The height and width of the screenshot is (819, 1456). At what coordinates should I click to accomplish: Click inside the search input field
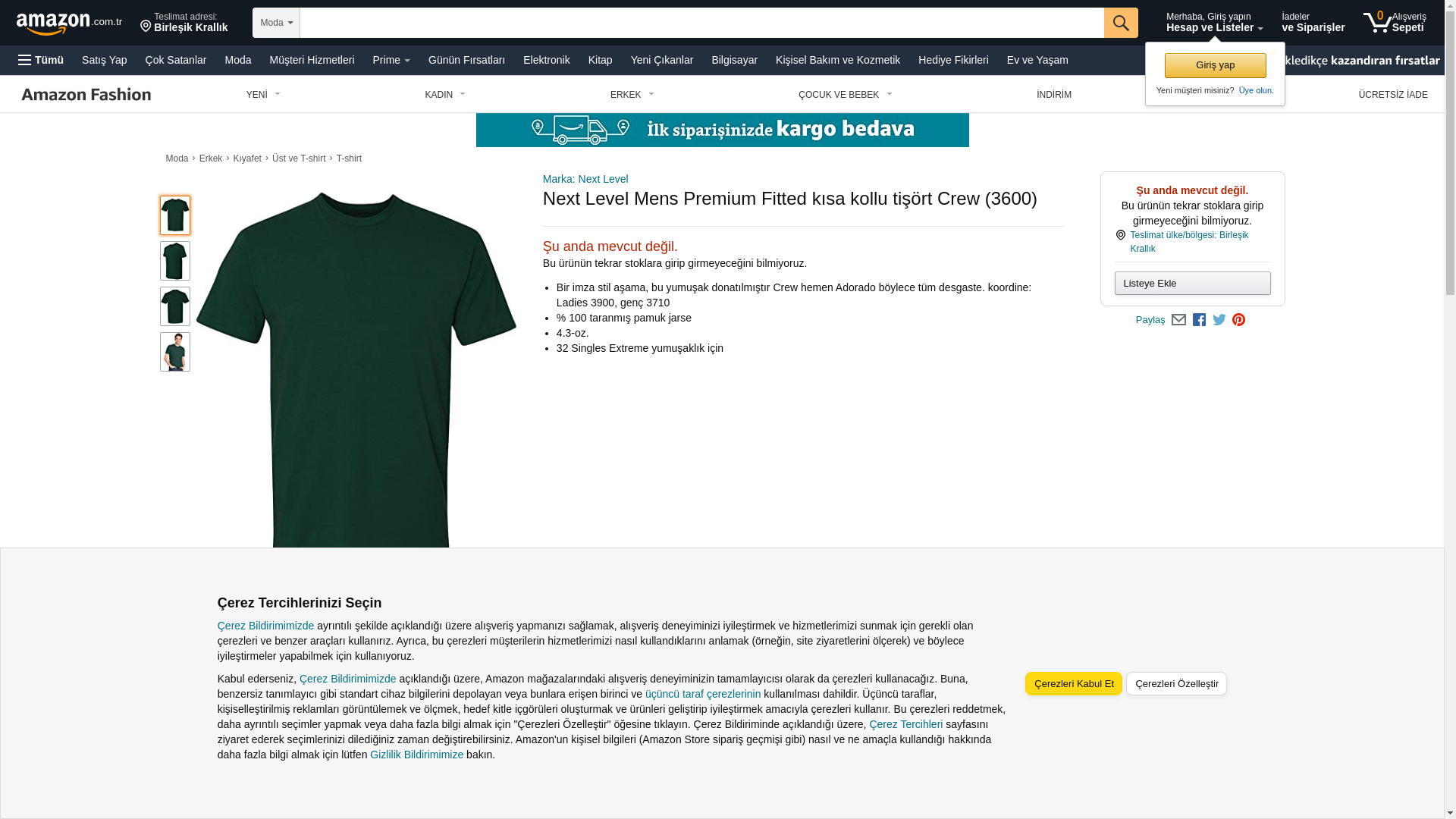point(701,23)
